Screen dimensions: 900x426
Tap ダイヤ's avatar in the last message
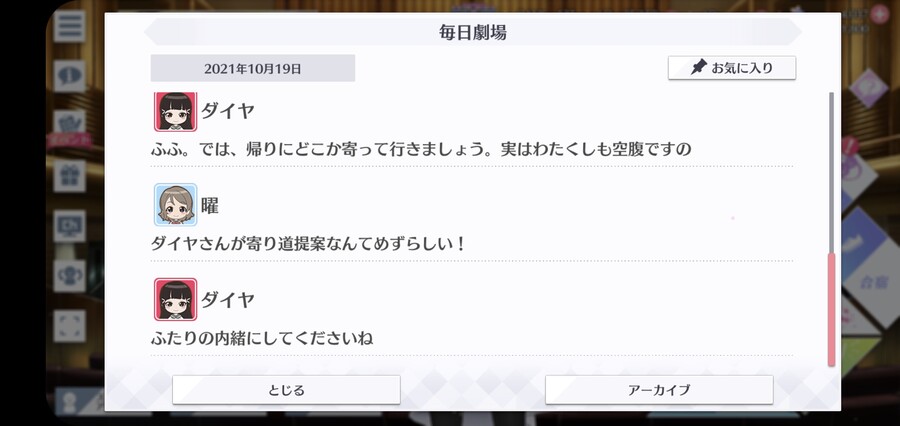coord(176,299)
